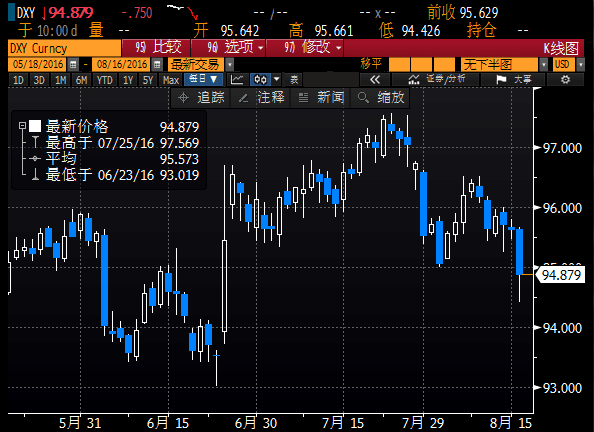Click the 最新价格 legend row
The height and width of the screenshot is (432, 594).
pyautogui.click(x=114, y=127)
